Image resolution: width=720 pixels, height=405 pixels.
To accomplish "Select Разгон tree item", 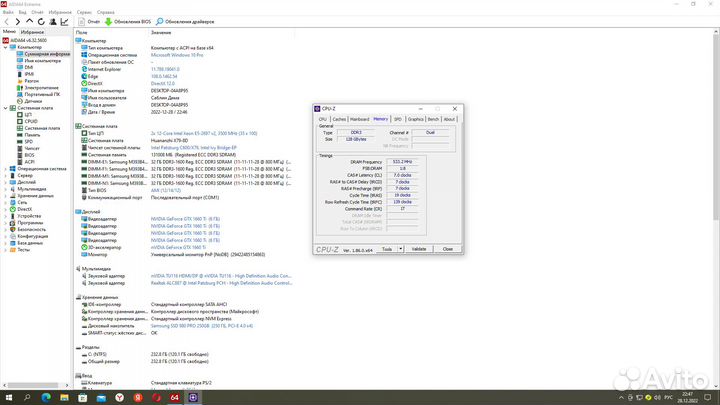I will click(28, 81).
